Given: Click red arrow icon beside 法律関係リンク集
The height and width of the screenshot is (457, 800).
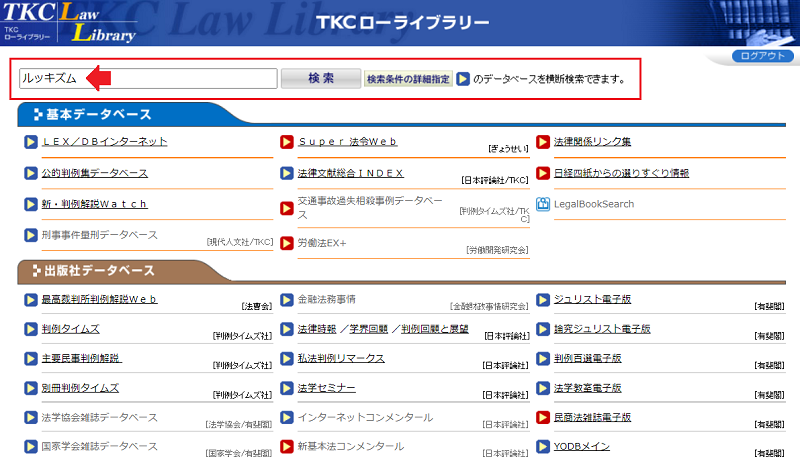Looking at the screenshot, I should click(x=543, y=142).
